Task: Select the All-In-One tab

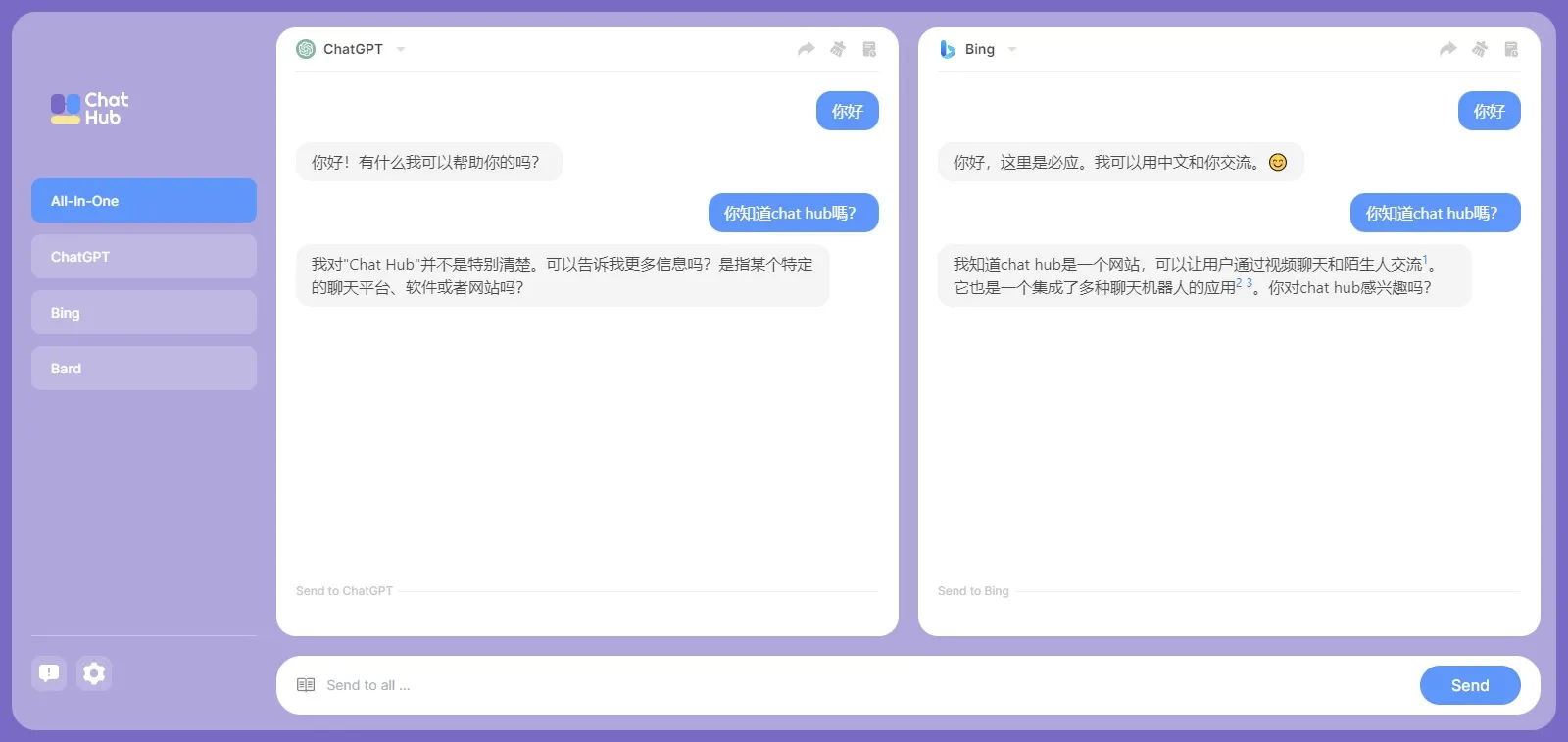Action: [x=144, y=200]
